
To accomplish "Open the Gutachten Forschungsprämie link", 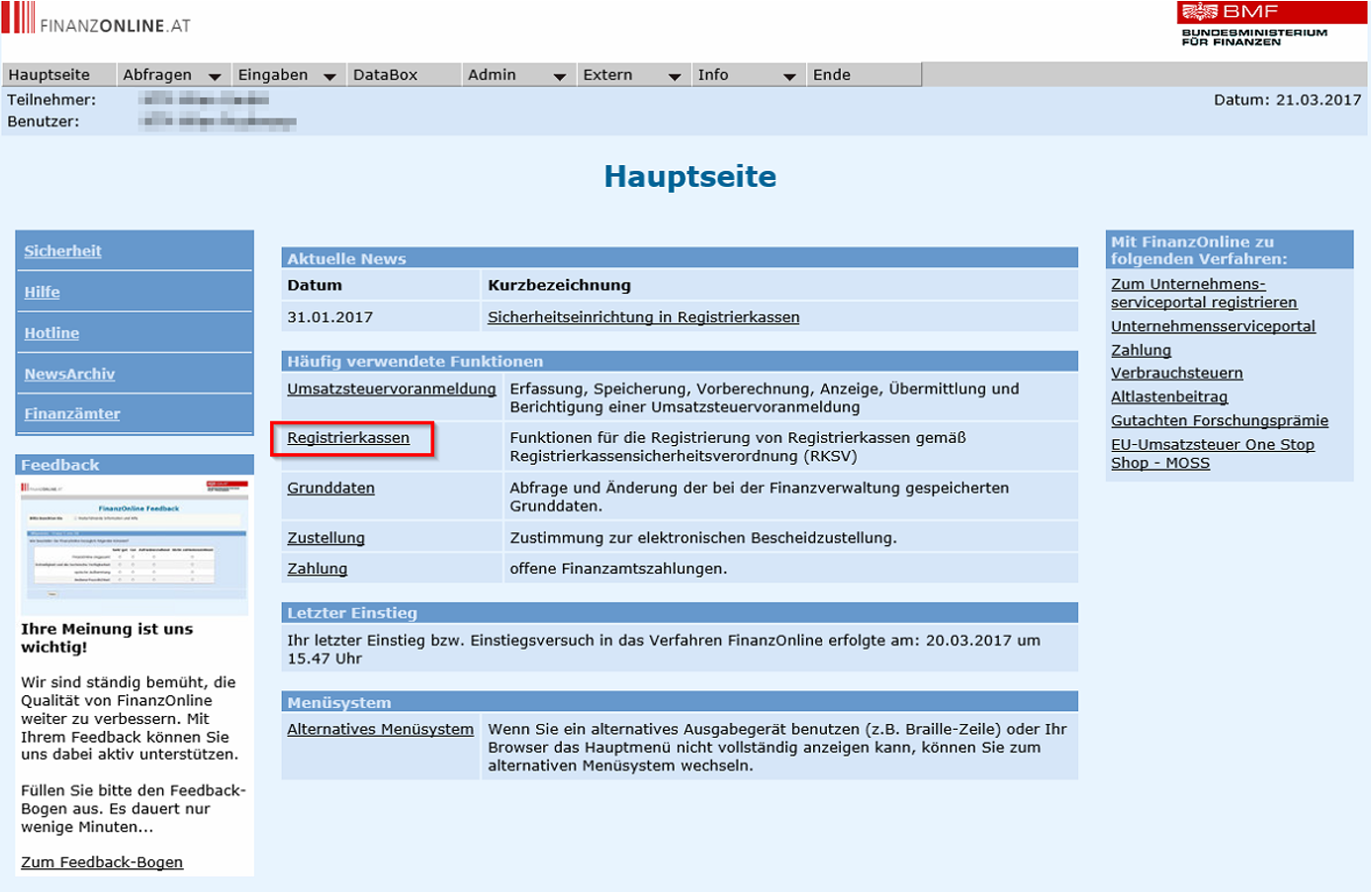I will coord(1219,420).
